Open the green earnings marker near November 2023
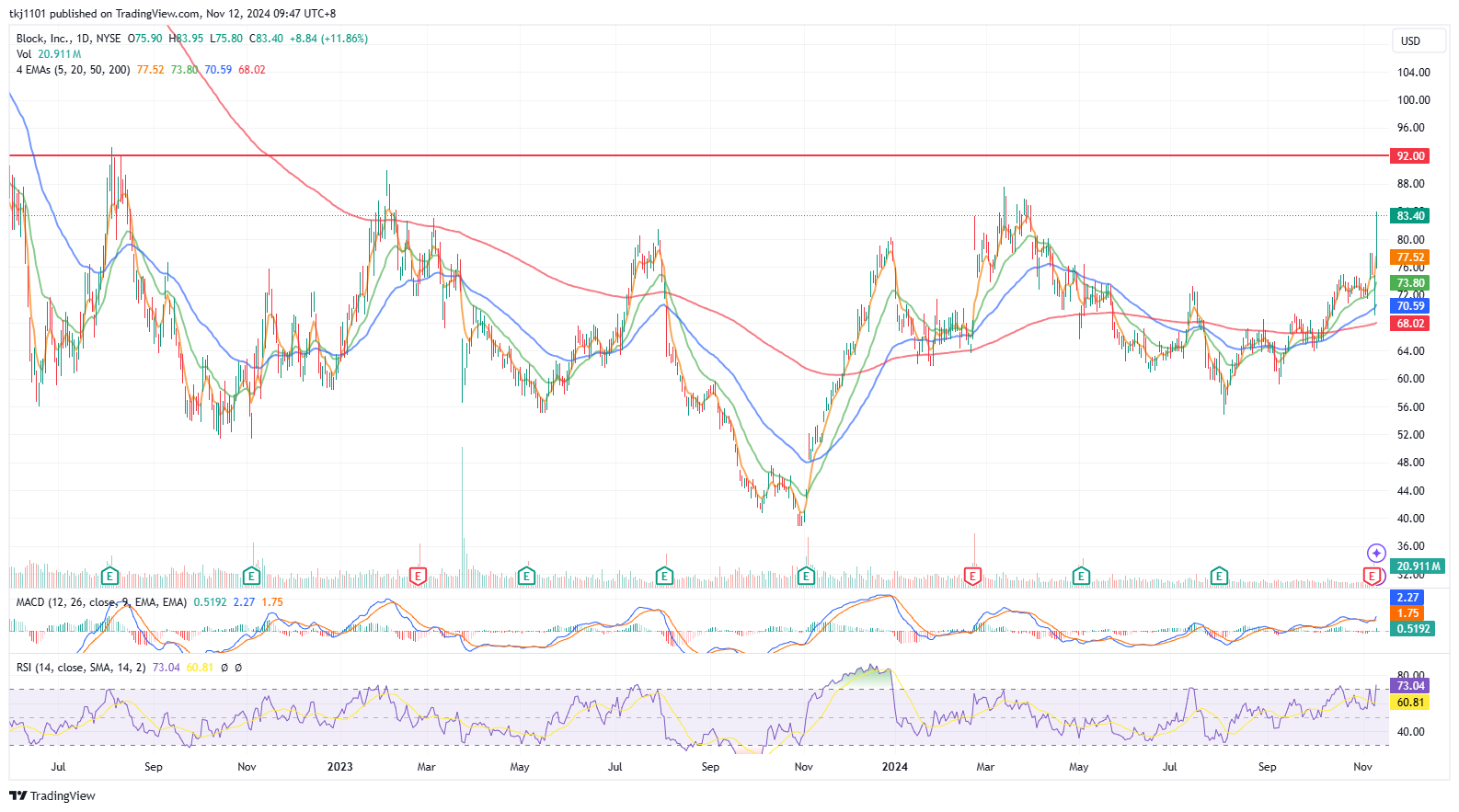The height and width of the screenshot is (812, 1459). pyautogui.click(x=806, y=577)
